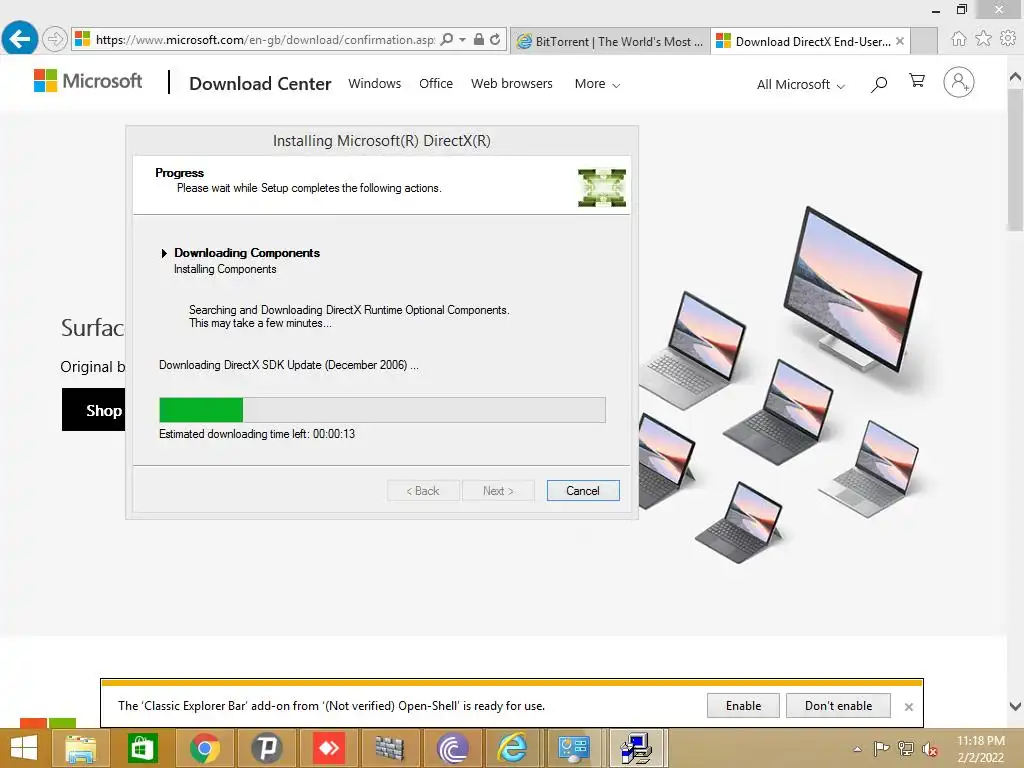1024x768 pixels.
Task: Enable the Classic Explorer Bar add-on
Action: point(743,706)
